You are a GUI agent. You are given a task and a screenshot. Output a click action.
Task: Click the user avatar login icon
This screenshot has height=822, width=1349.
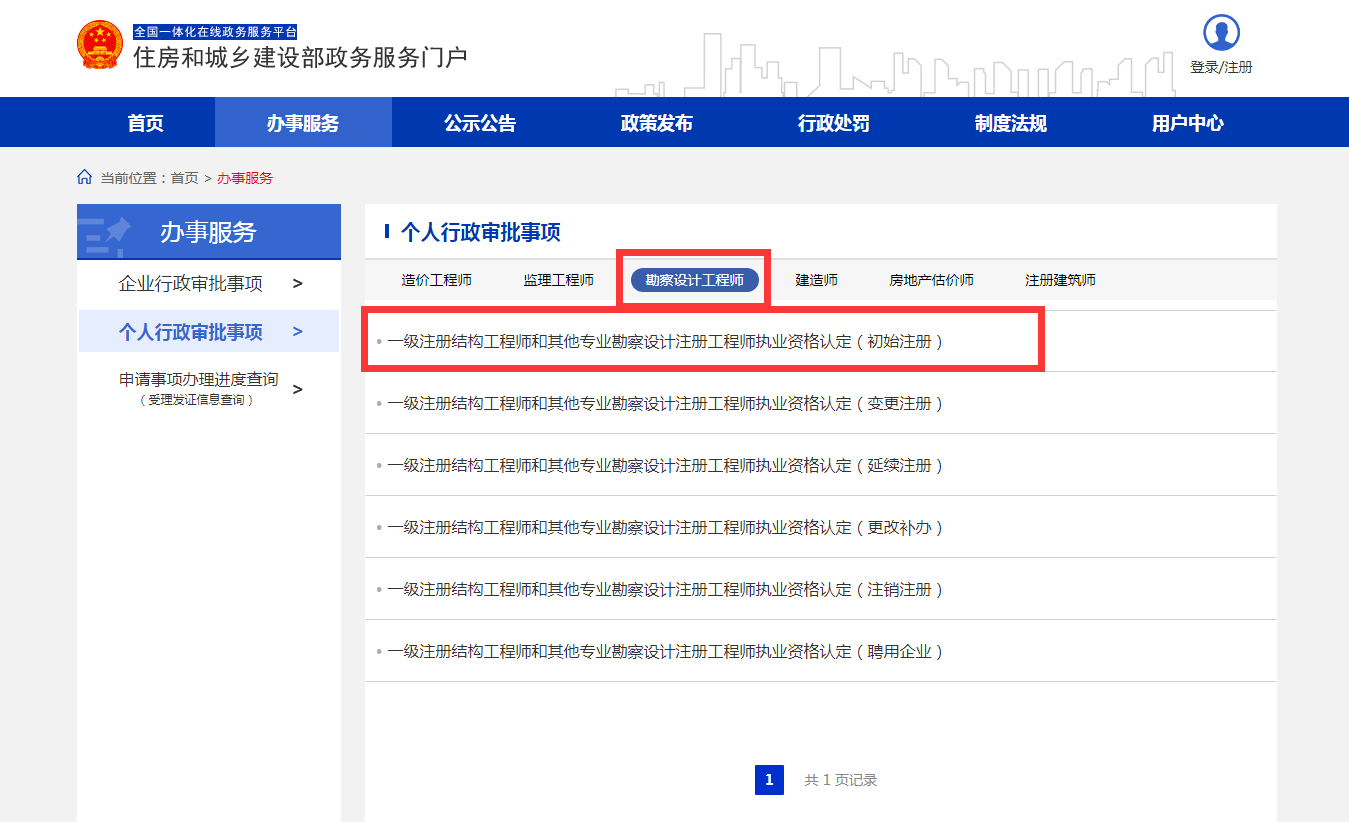[1221, 32]
